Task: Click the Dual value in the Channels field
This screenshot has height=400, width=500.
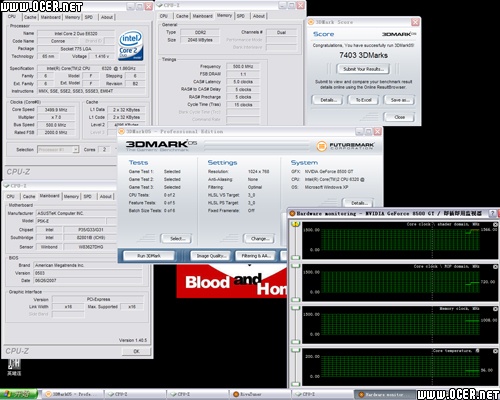Action: coord(281,32)
